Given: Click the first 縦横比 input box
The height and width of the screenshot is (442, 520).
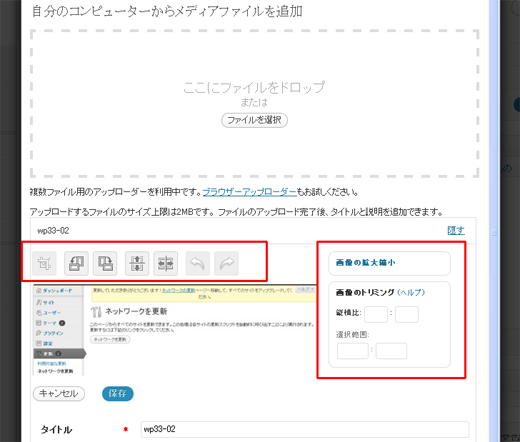Looking at the screenshot, I should coord(376,314).
